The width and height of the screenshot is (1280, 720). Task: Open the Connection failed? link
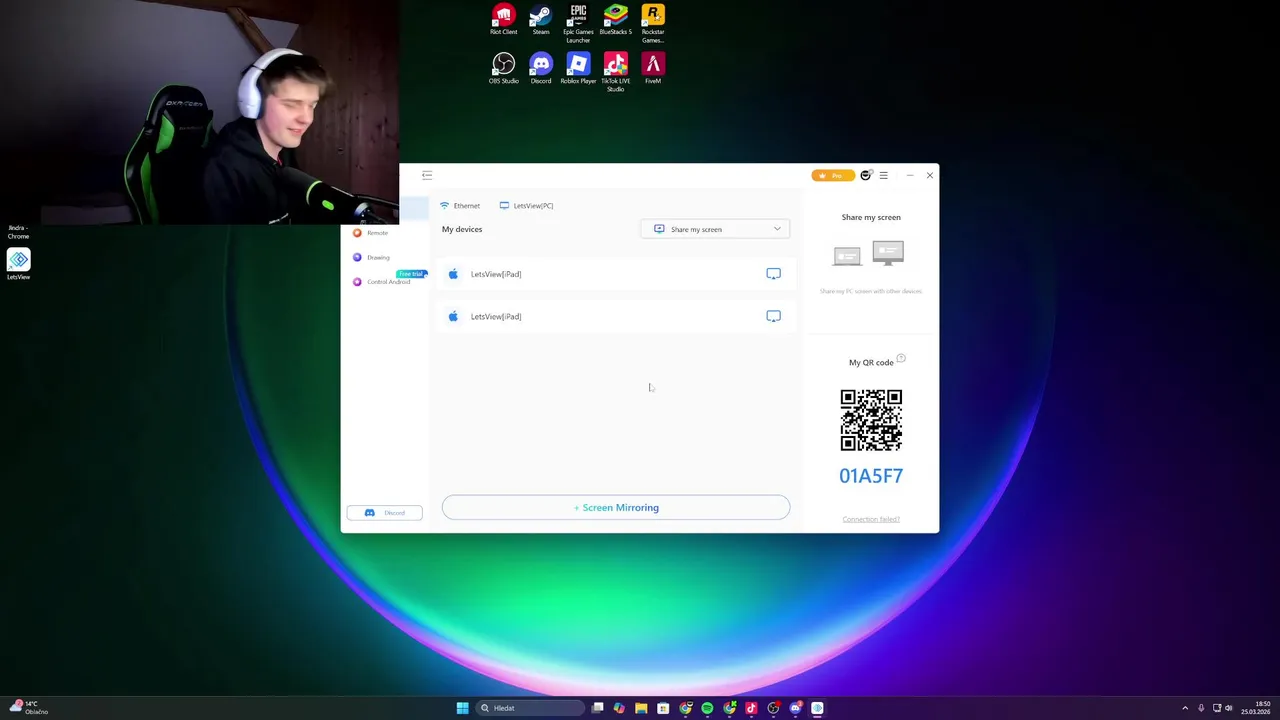[871, 519]
